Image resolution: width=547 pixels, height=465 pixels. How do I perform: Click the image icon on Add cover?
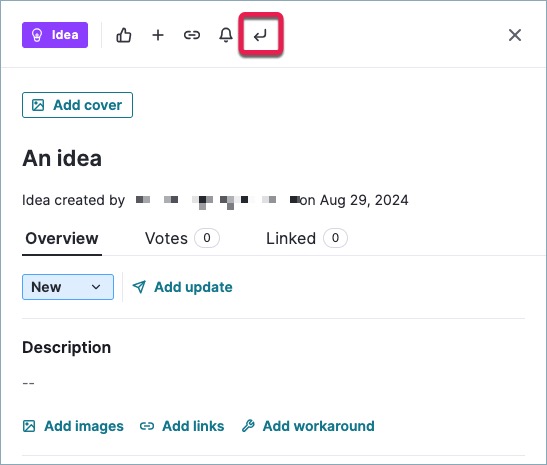click(x=38, y=105)
